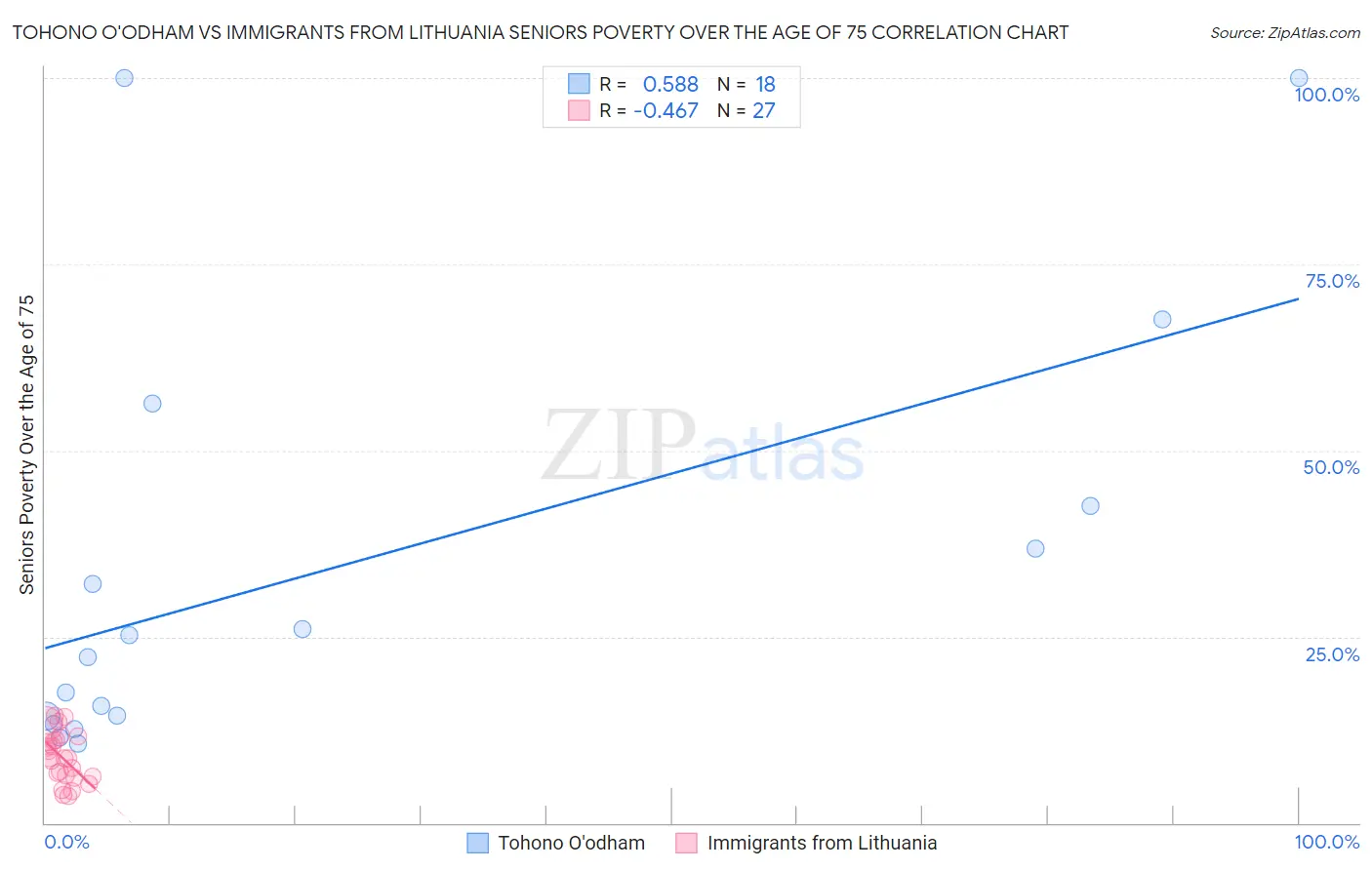Click the blue data point near 42% on the right
Screen dimensions: 1372x870
click(x=1091, y=505)
